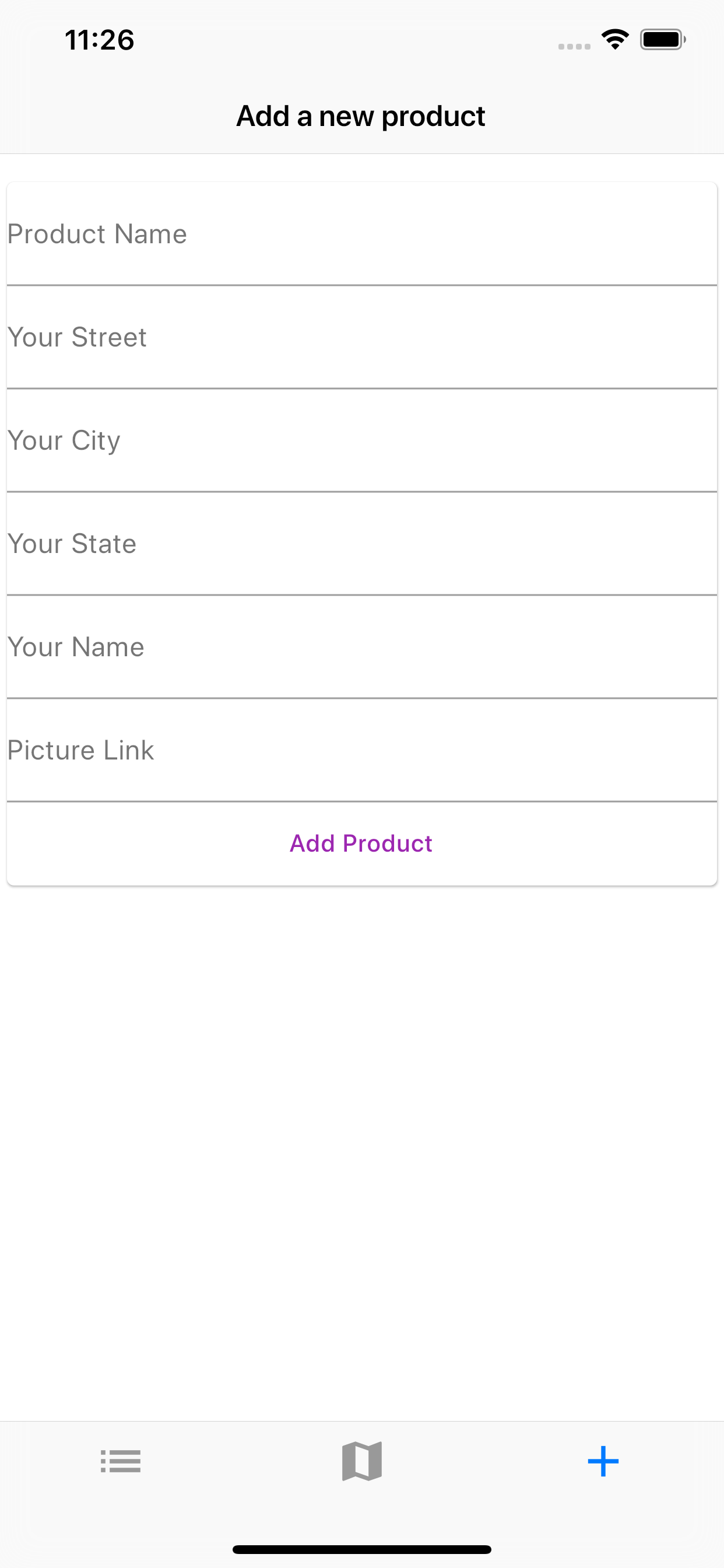Focus the Picture Link input
The width and height of the screenshot is (724, 1568).
pos(362,750)
